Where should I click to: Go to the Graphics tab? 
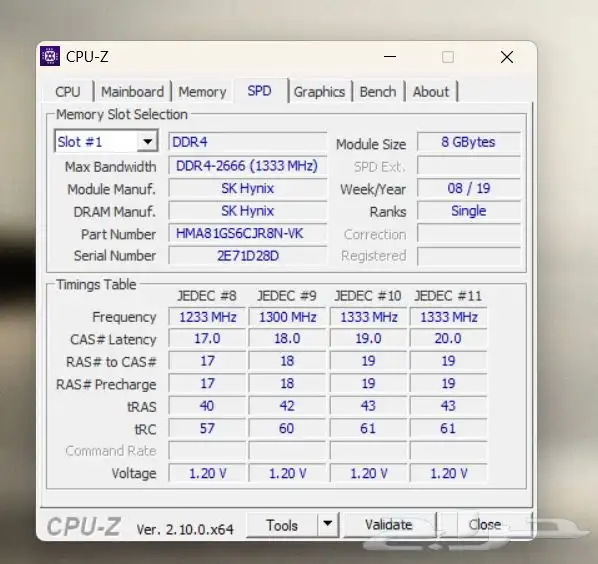[320, 92]
